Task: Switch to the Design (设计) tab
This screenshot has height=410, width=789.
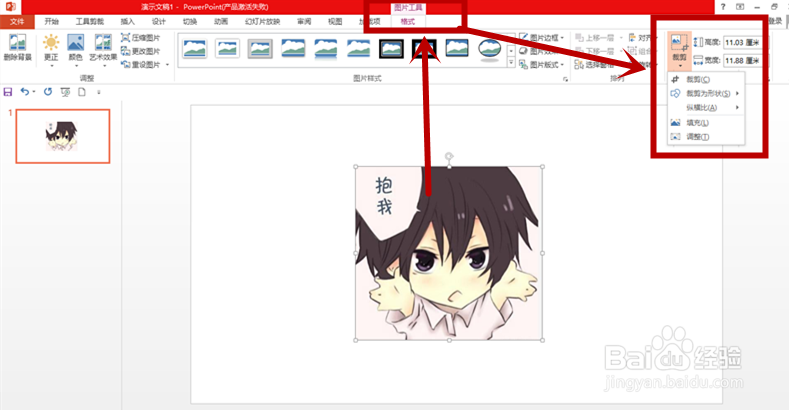Action: point(159,21)
